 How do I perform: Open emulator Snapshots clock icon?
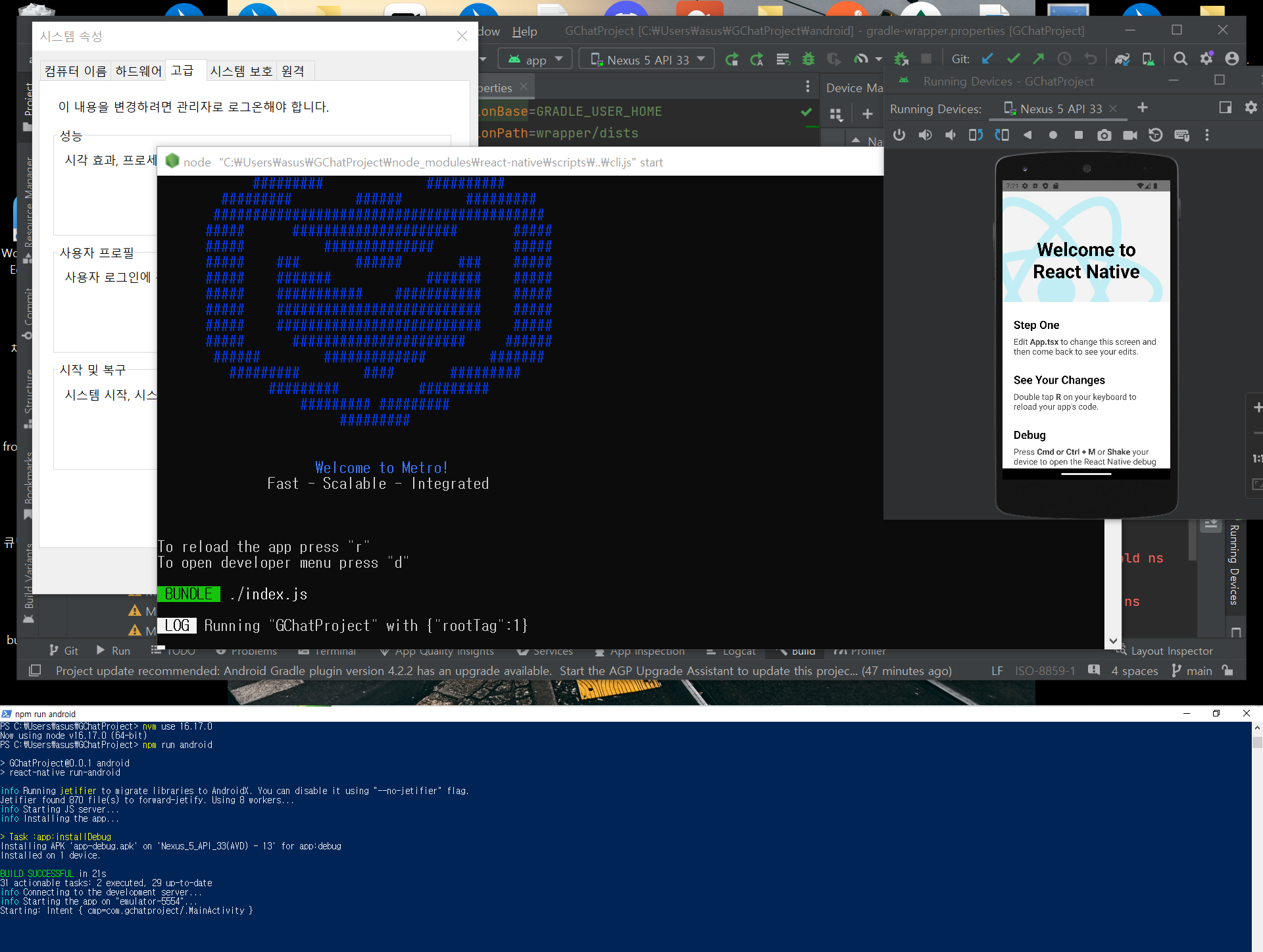click(x=1156, y=135)
